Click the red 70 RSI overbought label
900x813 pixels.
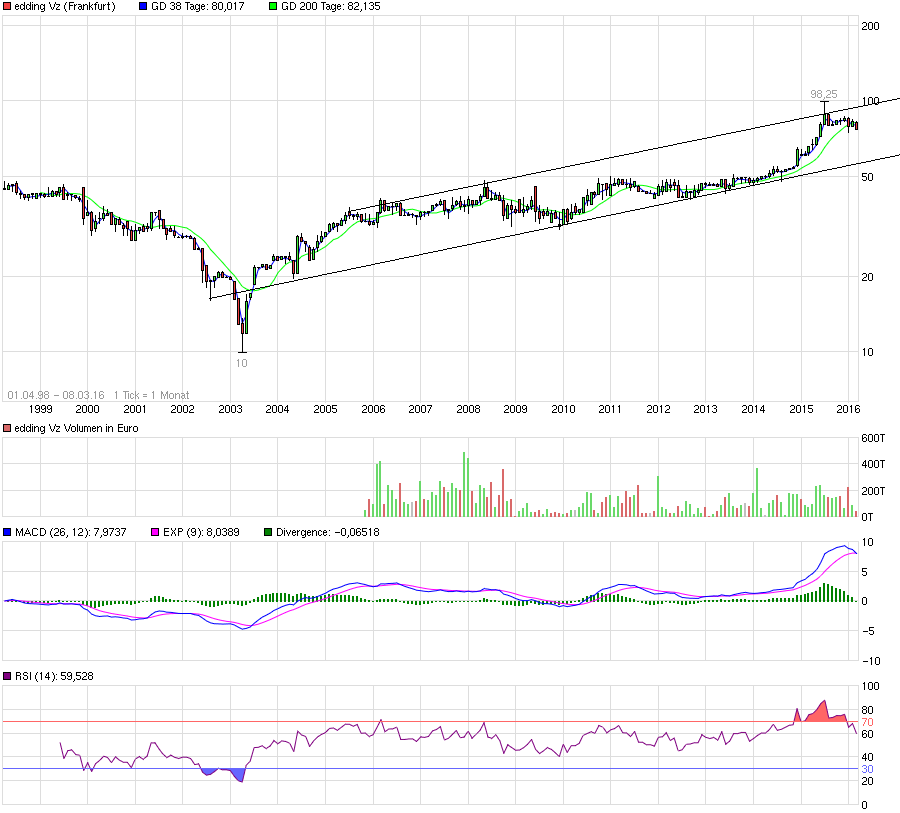[x=867, y=722]
